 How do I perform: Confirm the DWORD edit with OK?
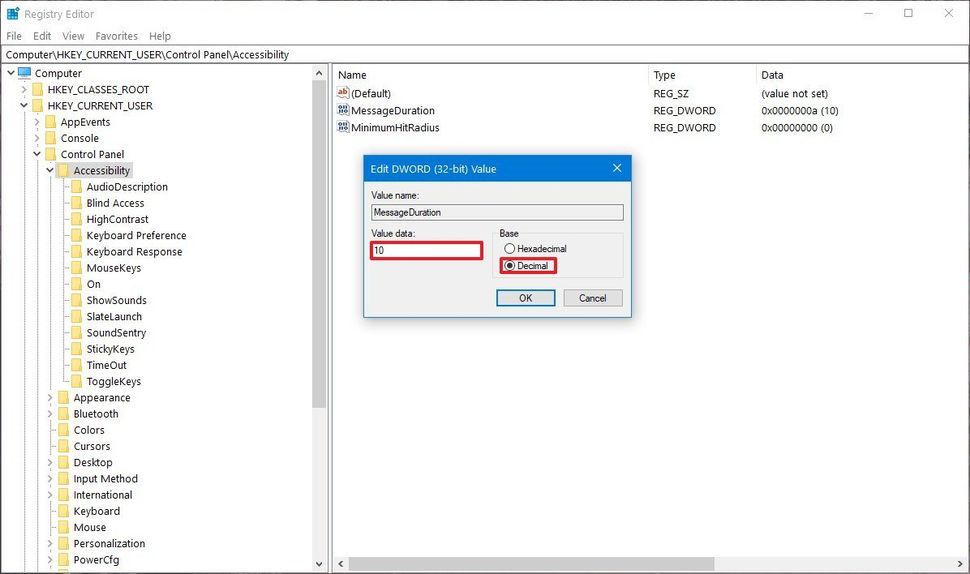(x=525, y=298)
